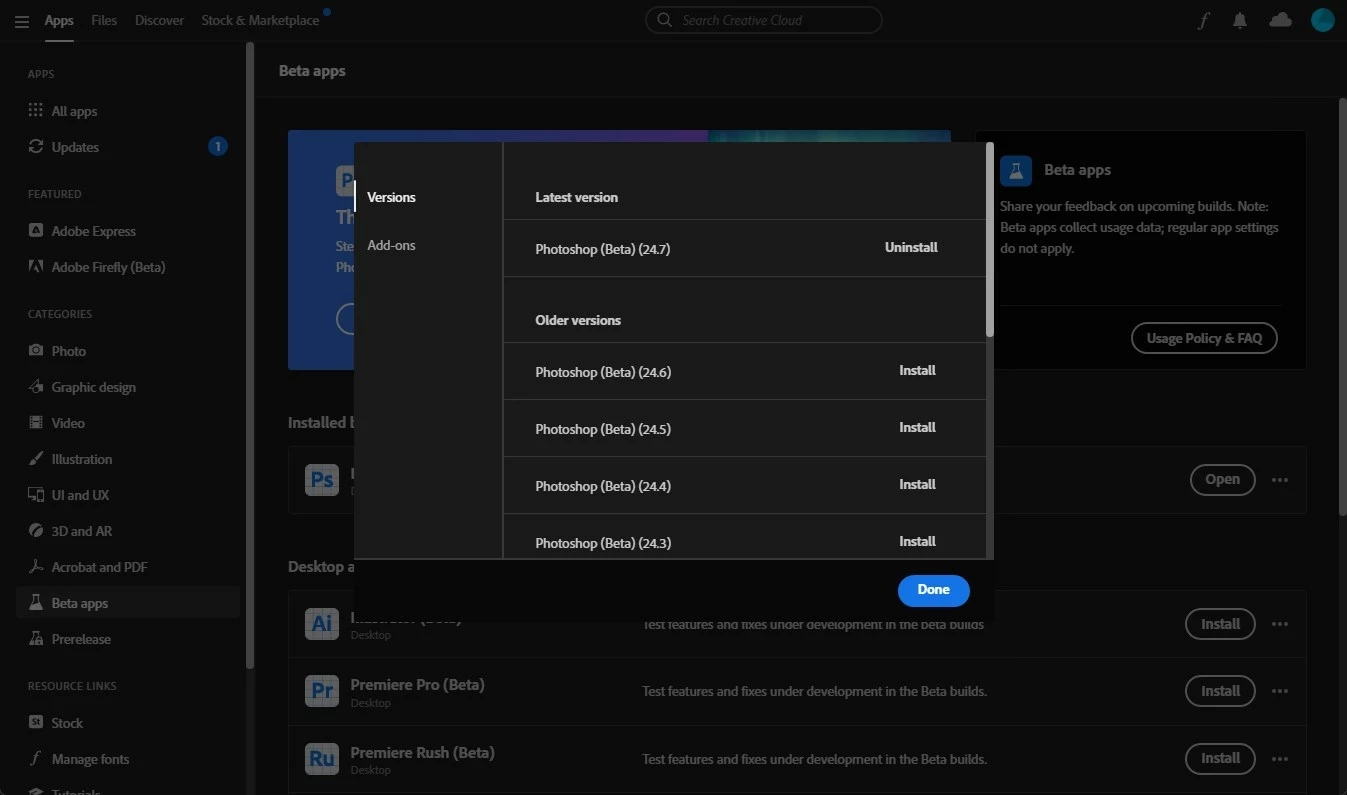The width and height of the screenshot is (1347, 795).
Task: Click the Latest version heading
Action: [576, 197]
